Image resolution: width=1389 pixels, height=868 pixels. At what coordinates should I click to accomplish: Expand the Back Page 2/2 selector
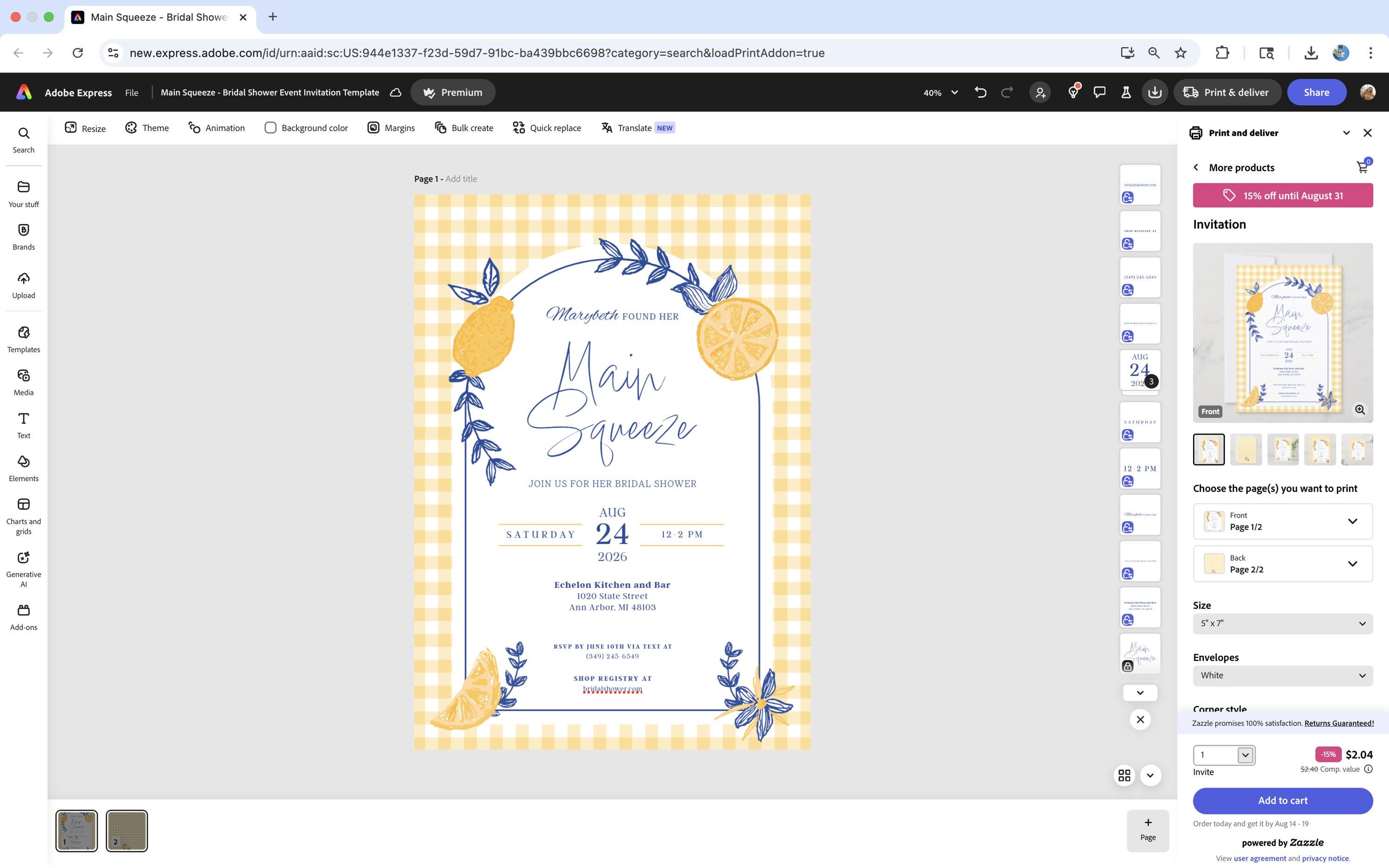1283,564
